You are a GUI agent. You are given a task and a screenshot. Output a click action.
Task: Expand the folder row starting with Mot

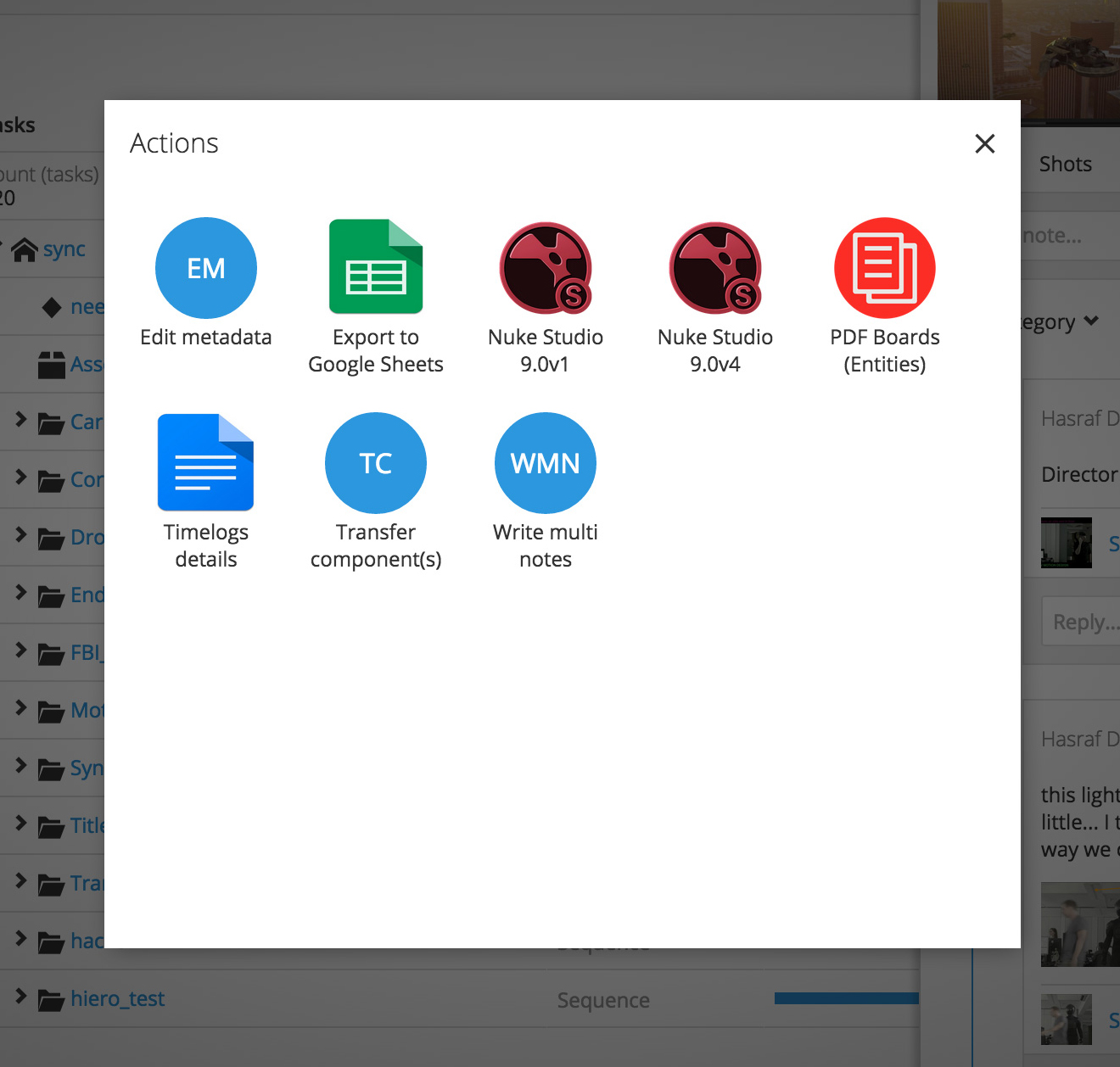pos(21,708)
